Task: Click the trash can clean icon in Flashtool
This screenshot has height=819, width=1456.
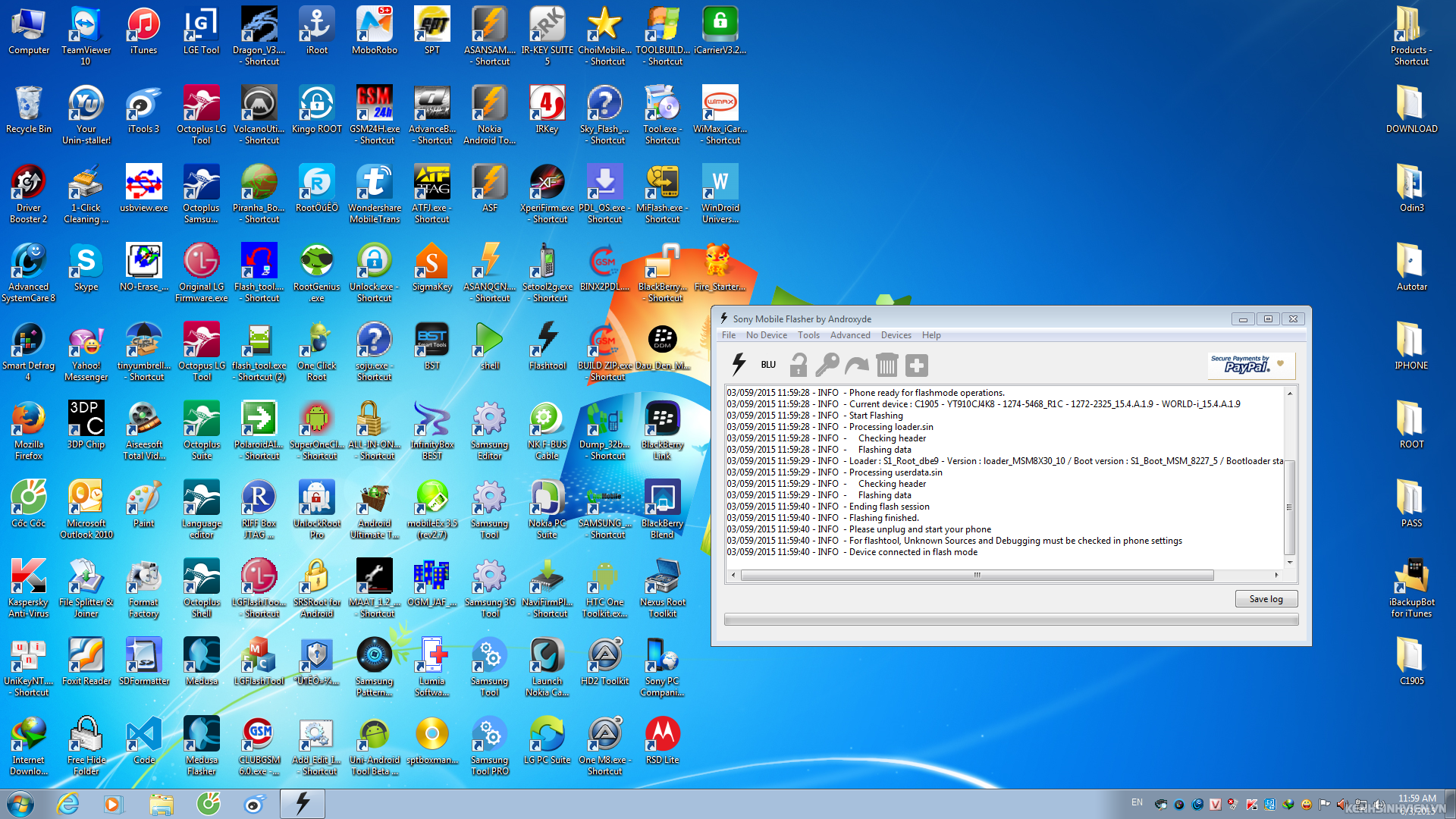Action: (x=886, y=365)
